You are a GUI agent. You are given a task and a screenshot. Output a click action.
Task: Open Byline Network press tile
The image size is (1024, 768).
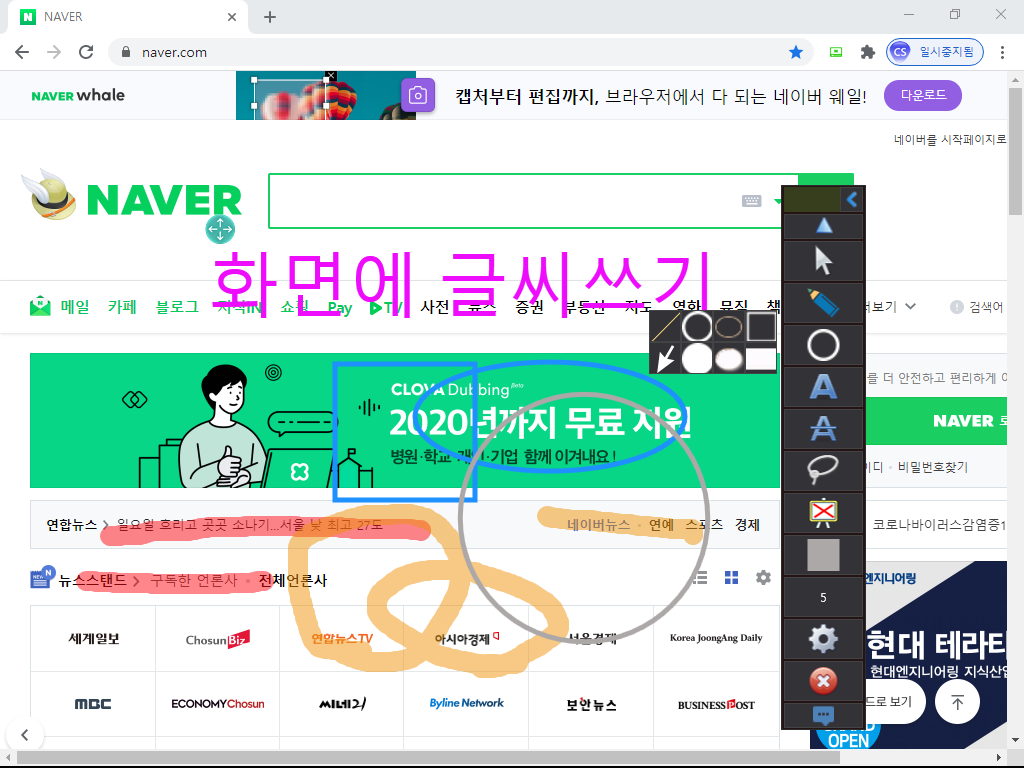pos(466,704)
